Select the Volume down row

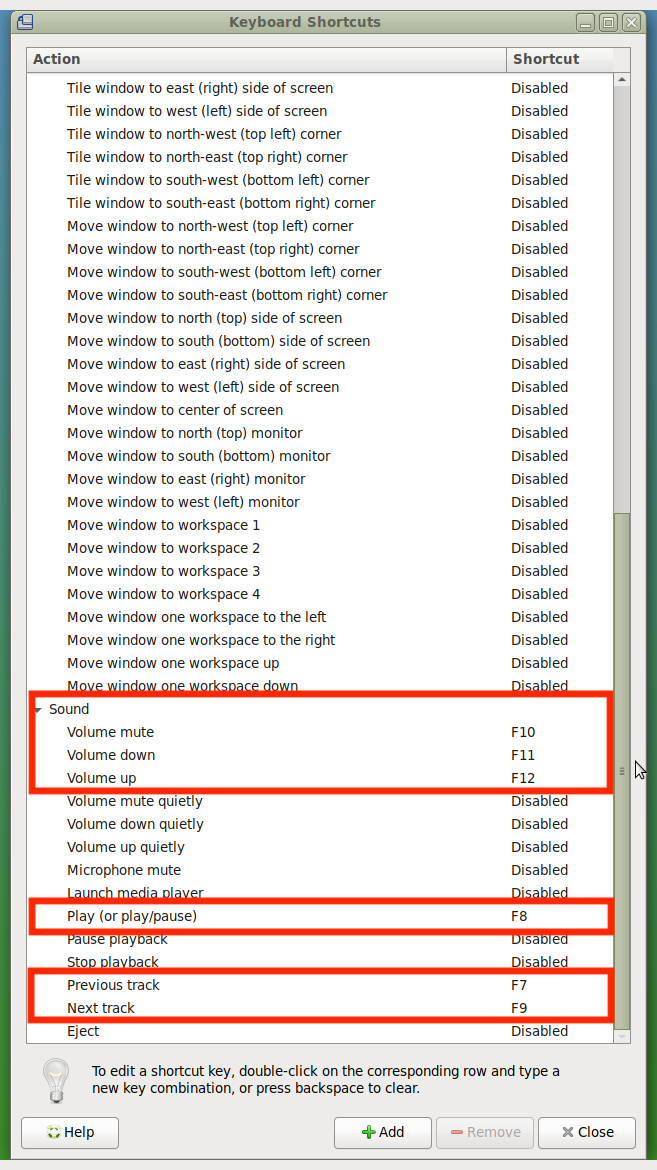click(111, 755)
